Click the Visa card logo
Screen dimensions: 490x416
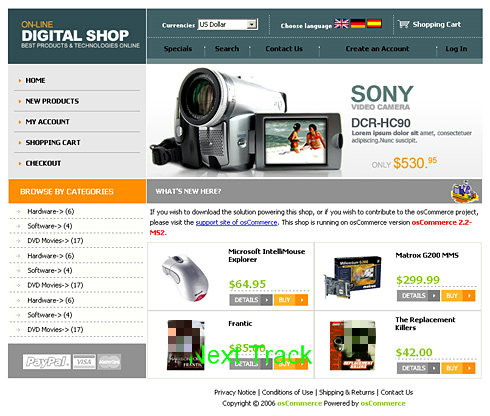(84, 362)
